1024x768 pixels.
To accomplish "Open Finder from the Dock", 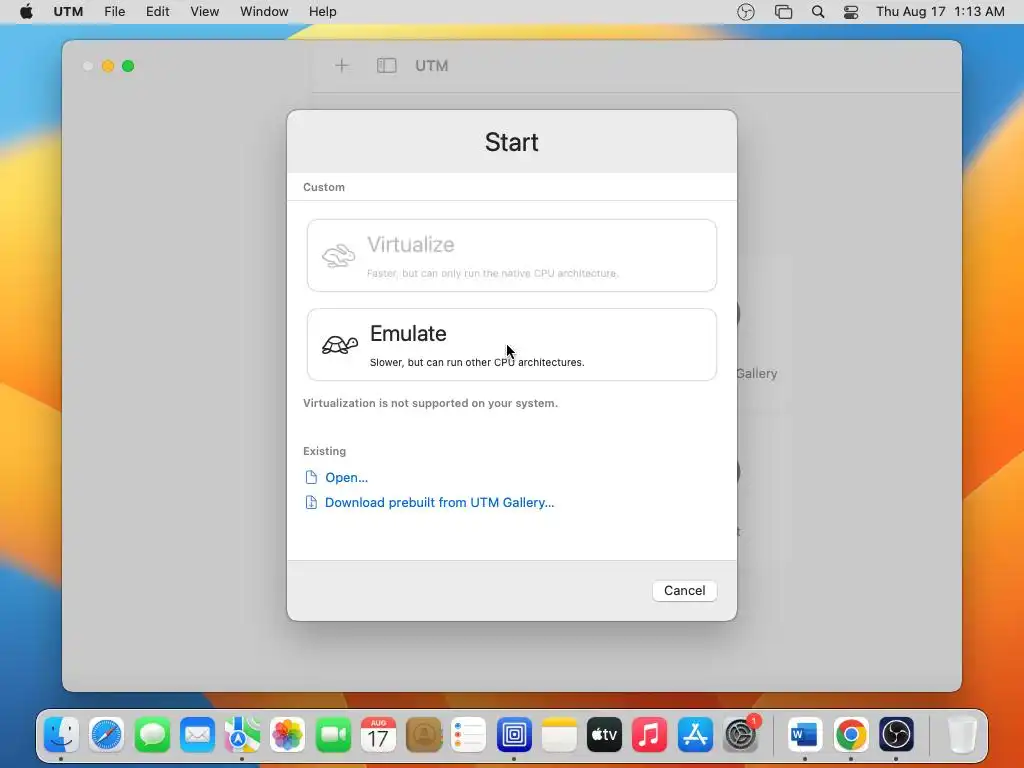I will 61,735.
